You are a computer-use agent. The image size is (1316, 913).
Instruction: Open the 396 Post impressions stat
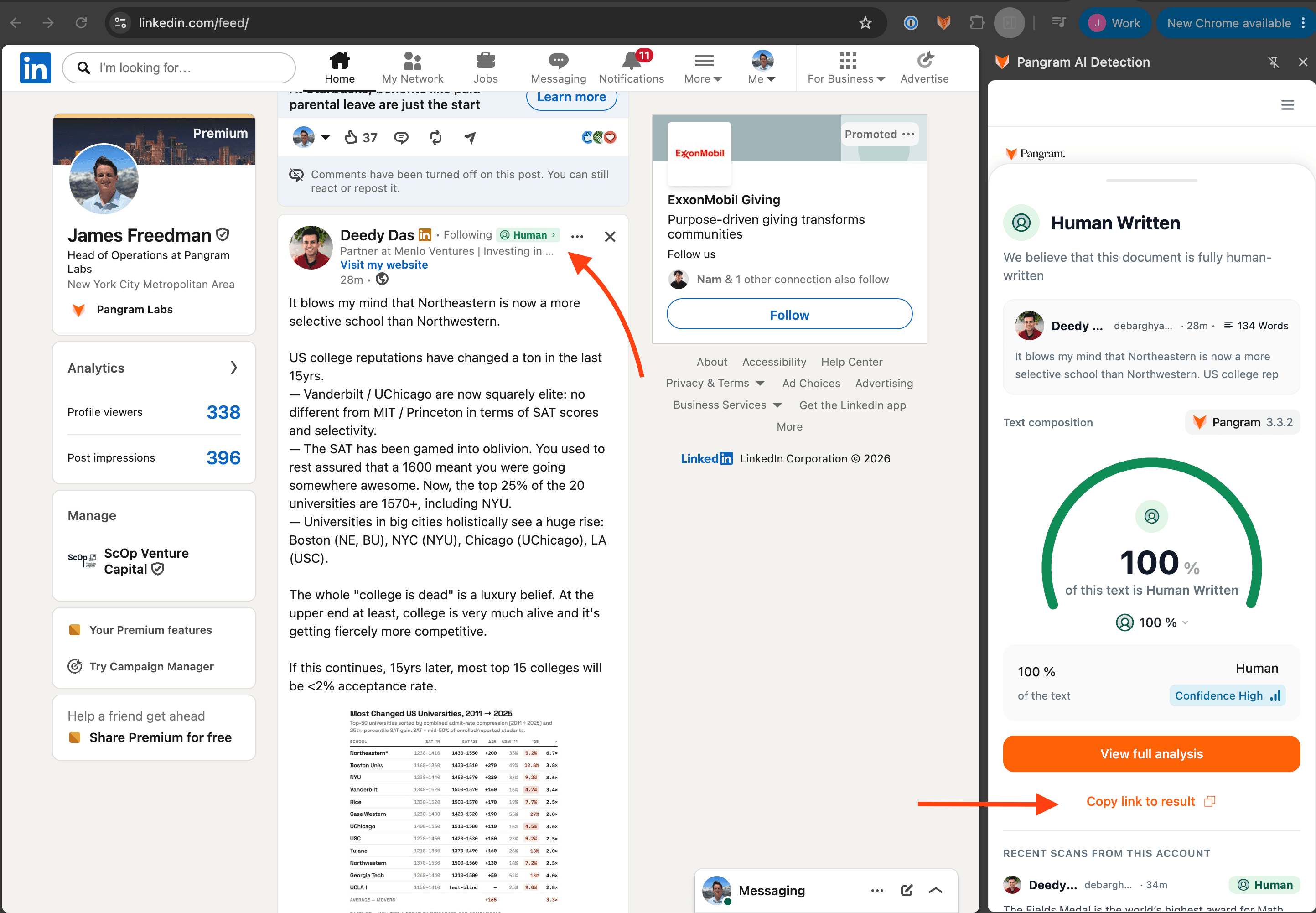click(223, 458)
